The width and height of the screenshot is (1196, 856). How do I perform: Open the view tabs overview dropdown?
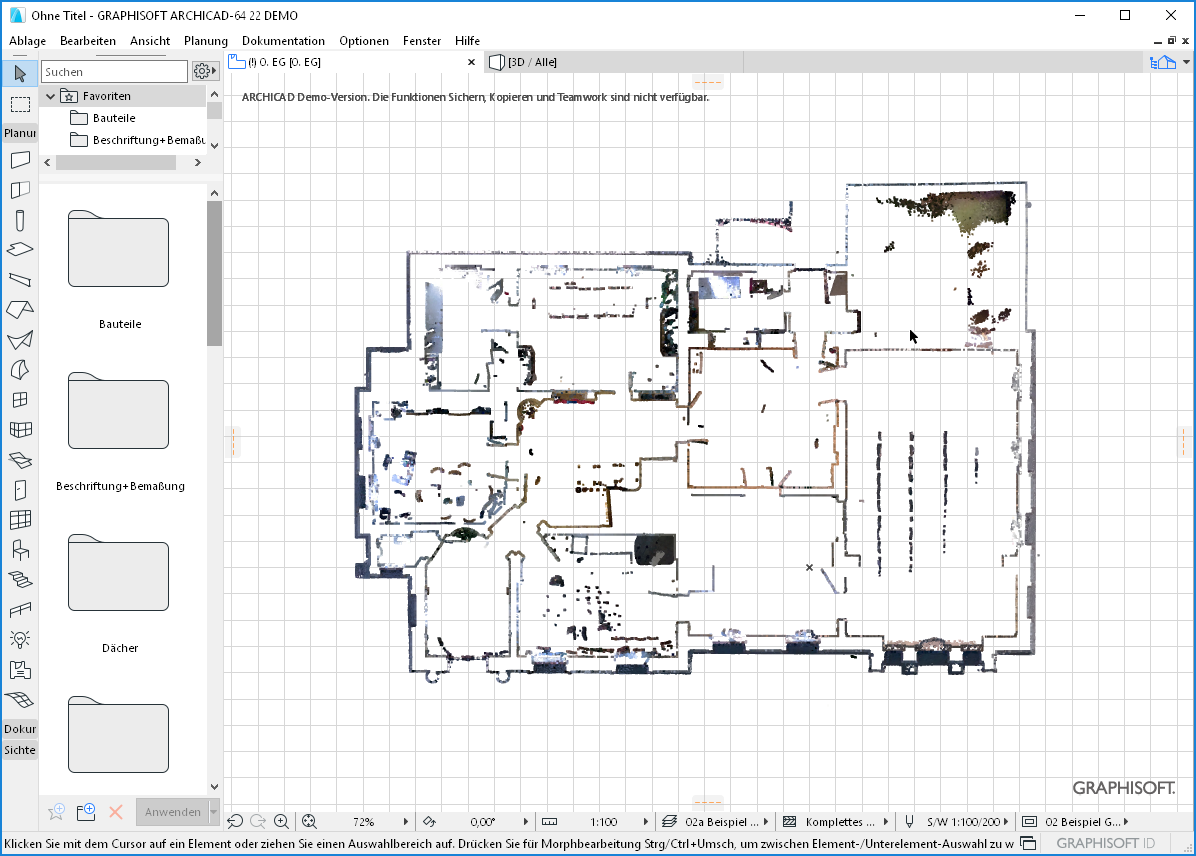(1186, 62)
